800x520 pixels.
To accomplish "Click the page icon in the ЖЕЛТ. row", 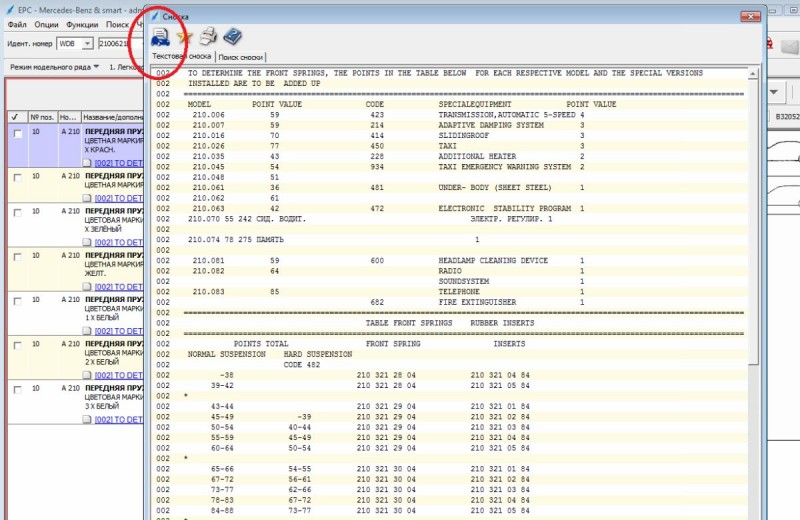I will pyautogui.click(x=87, y=286).
